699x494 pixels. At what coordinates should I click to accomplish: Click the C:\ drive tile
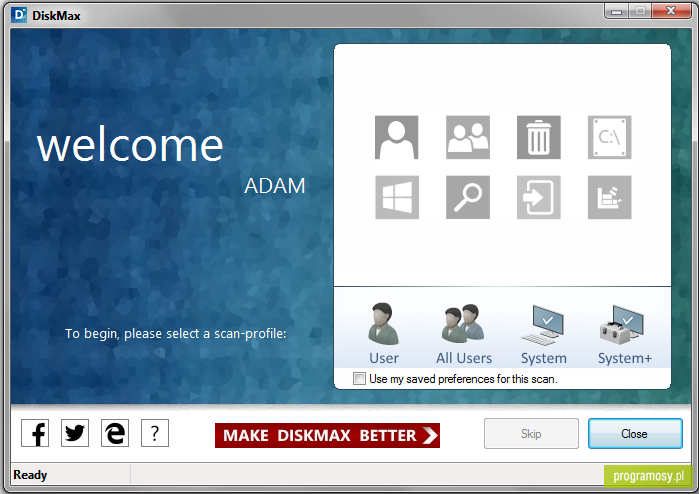(x=609, y=137)
